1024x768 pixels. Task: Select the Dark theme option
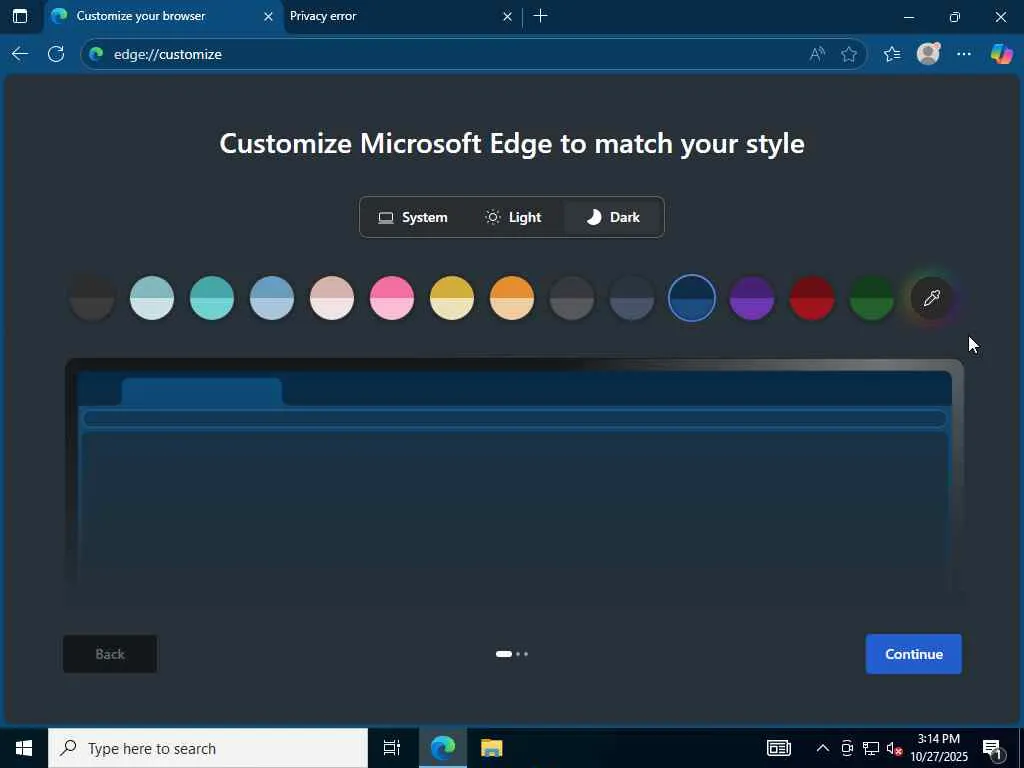tap(613, 217)
